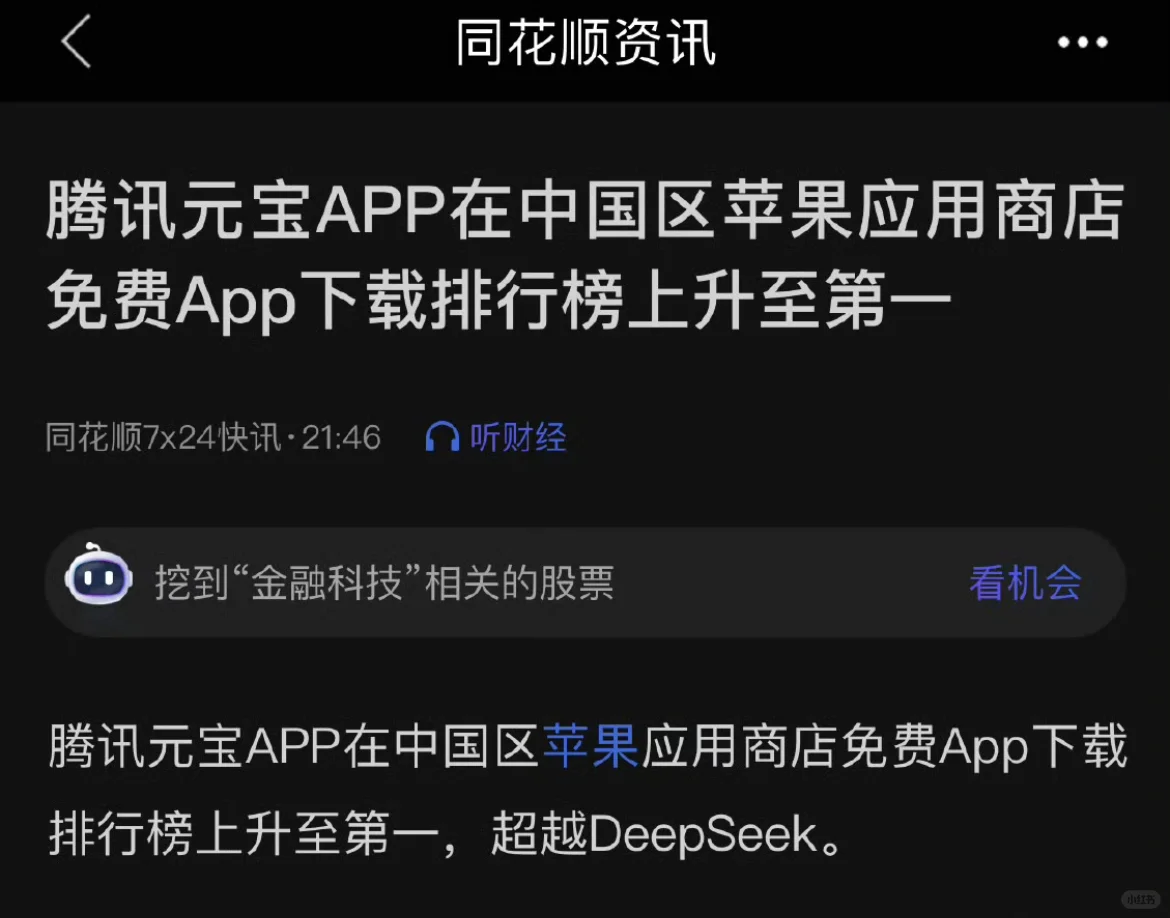Tap the robot assistant avatar icon
This screenshot has height=918, width=1170.
coord(98,577)
